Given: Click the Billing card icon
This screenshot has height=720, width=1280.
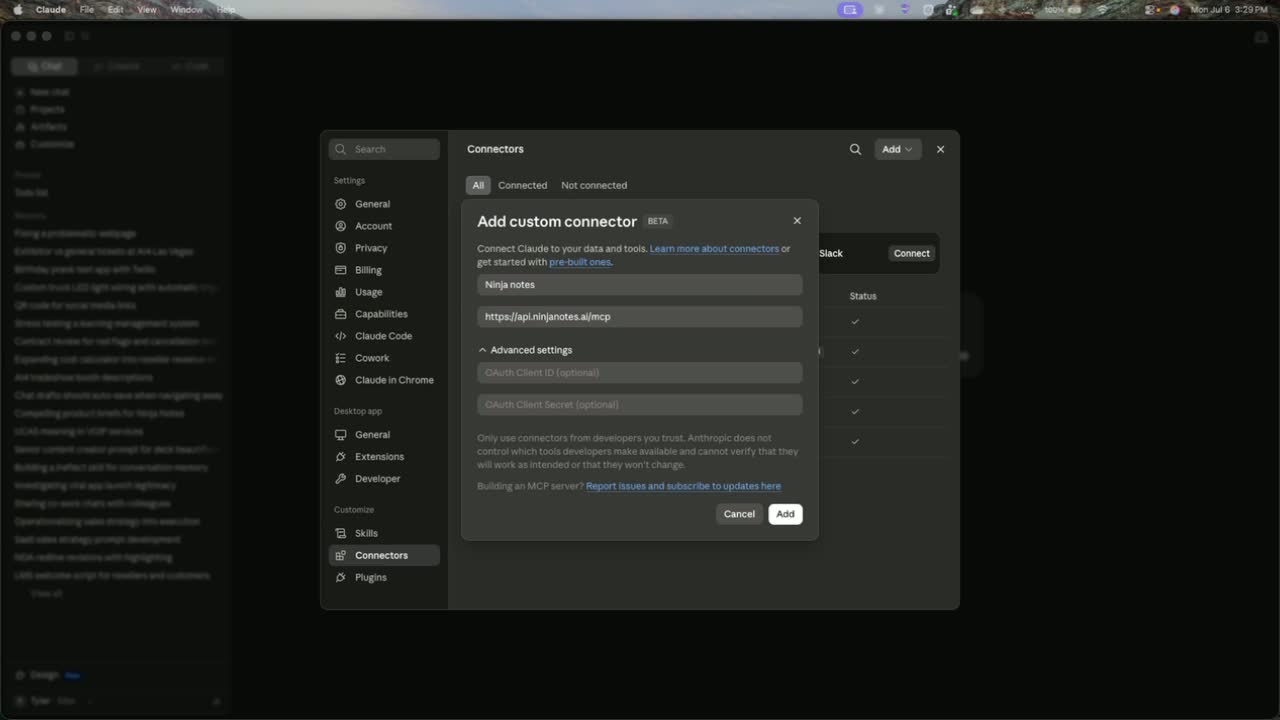Looking at the screenshot, I should [x=341, y=270].
